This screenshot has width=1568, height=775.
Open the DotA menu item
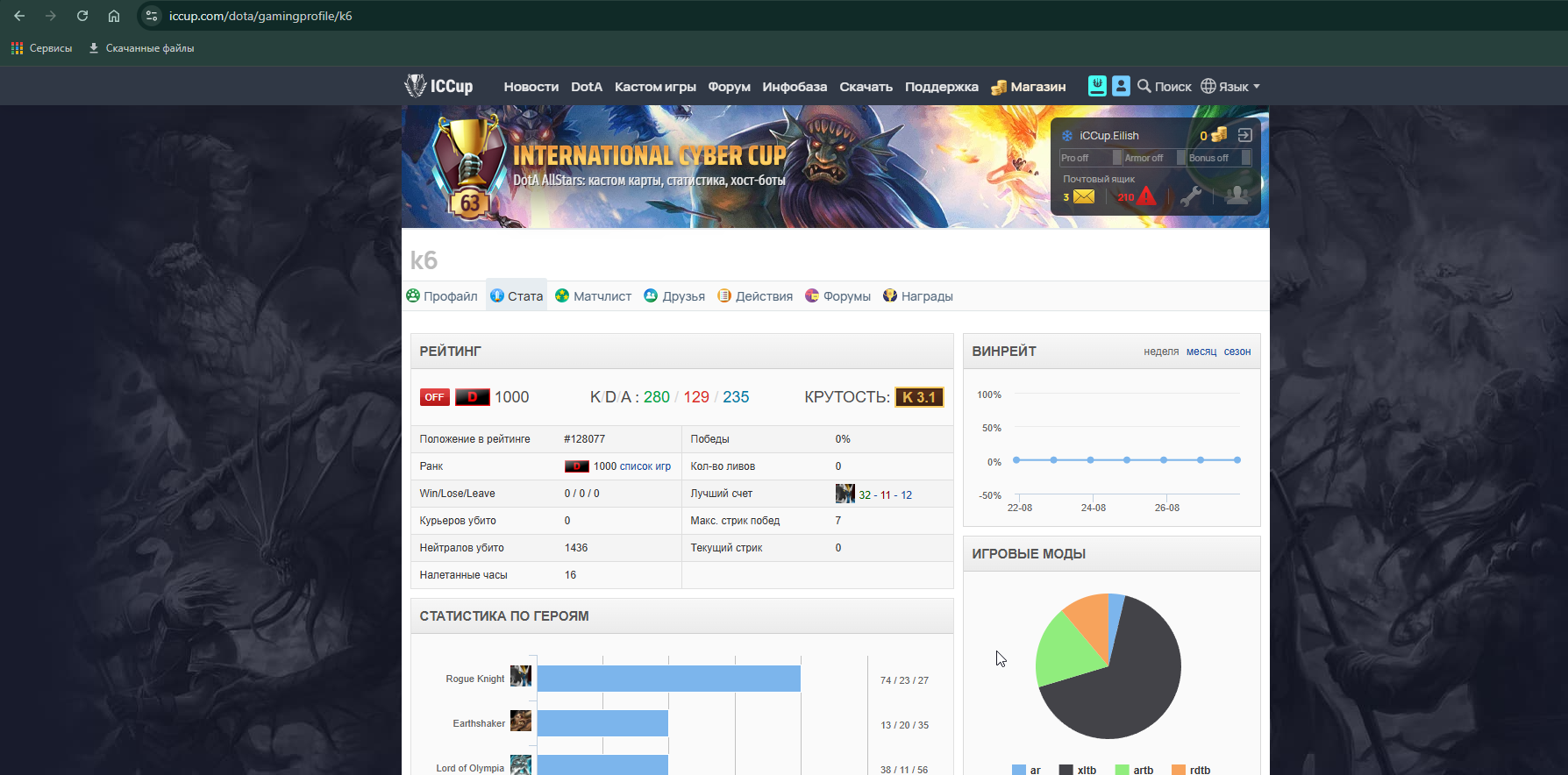coord(587,87)
